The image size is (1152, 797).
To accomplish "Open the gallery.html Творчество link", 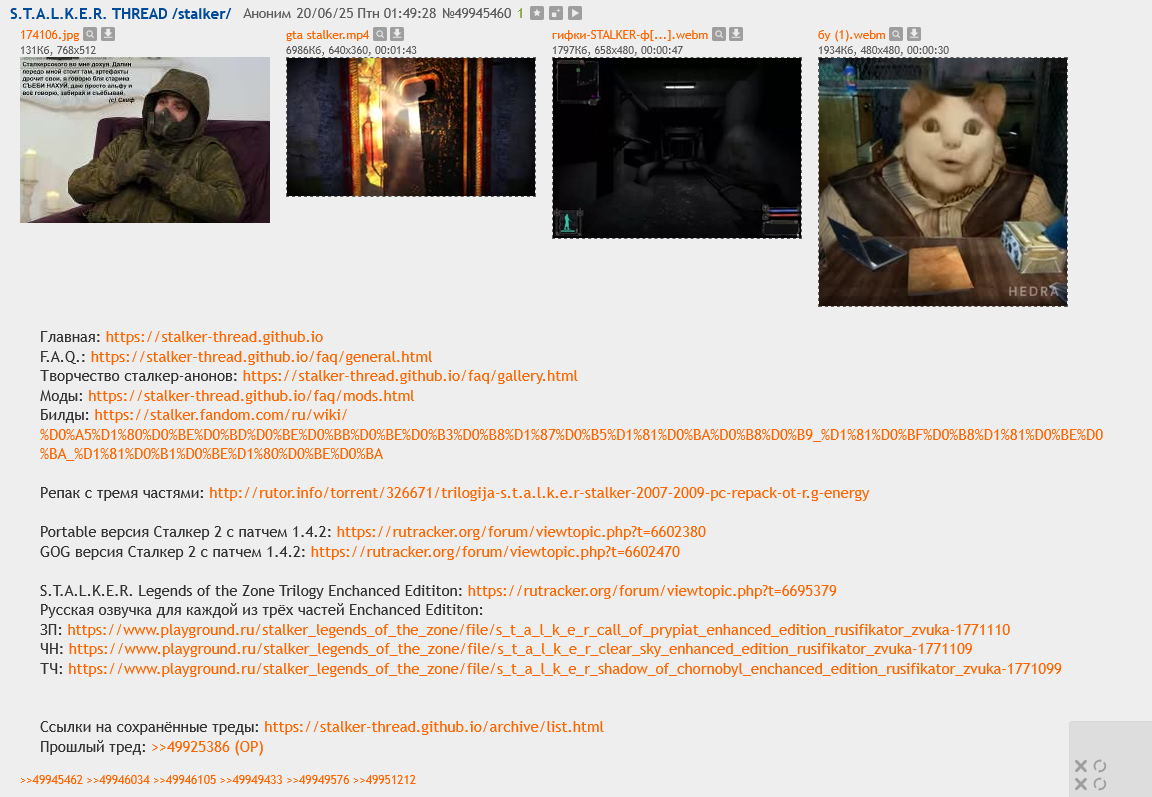I will click(x=410, y=376).
